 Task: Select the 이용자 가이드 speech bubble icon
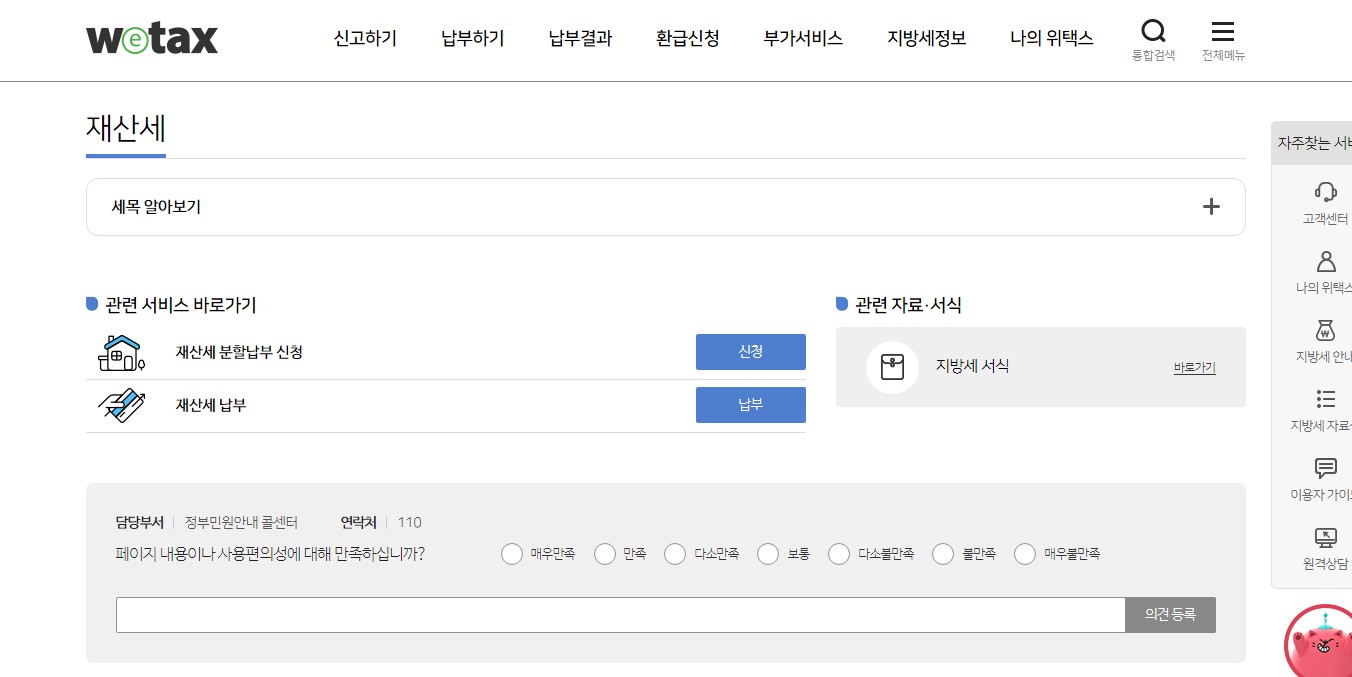1324,468
